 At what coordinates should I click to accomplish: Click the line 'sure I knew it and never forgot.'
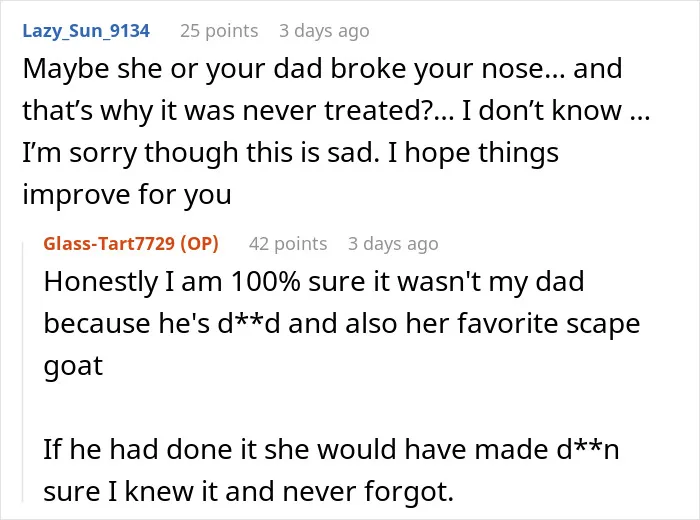tap(249, 491)
